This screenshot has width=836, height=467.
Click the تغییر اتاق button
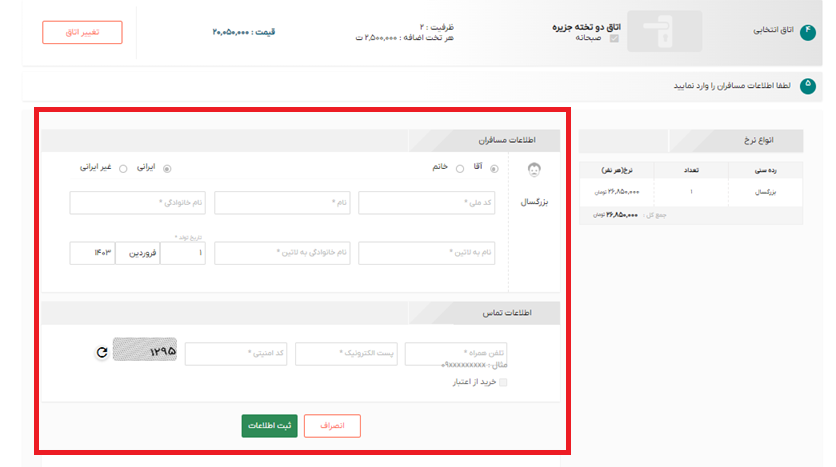point(82,33)
